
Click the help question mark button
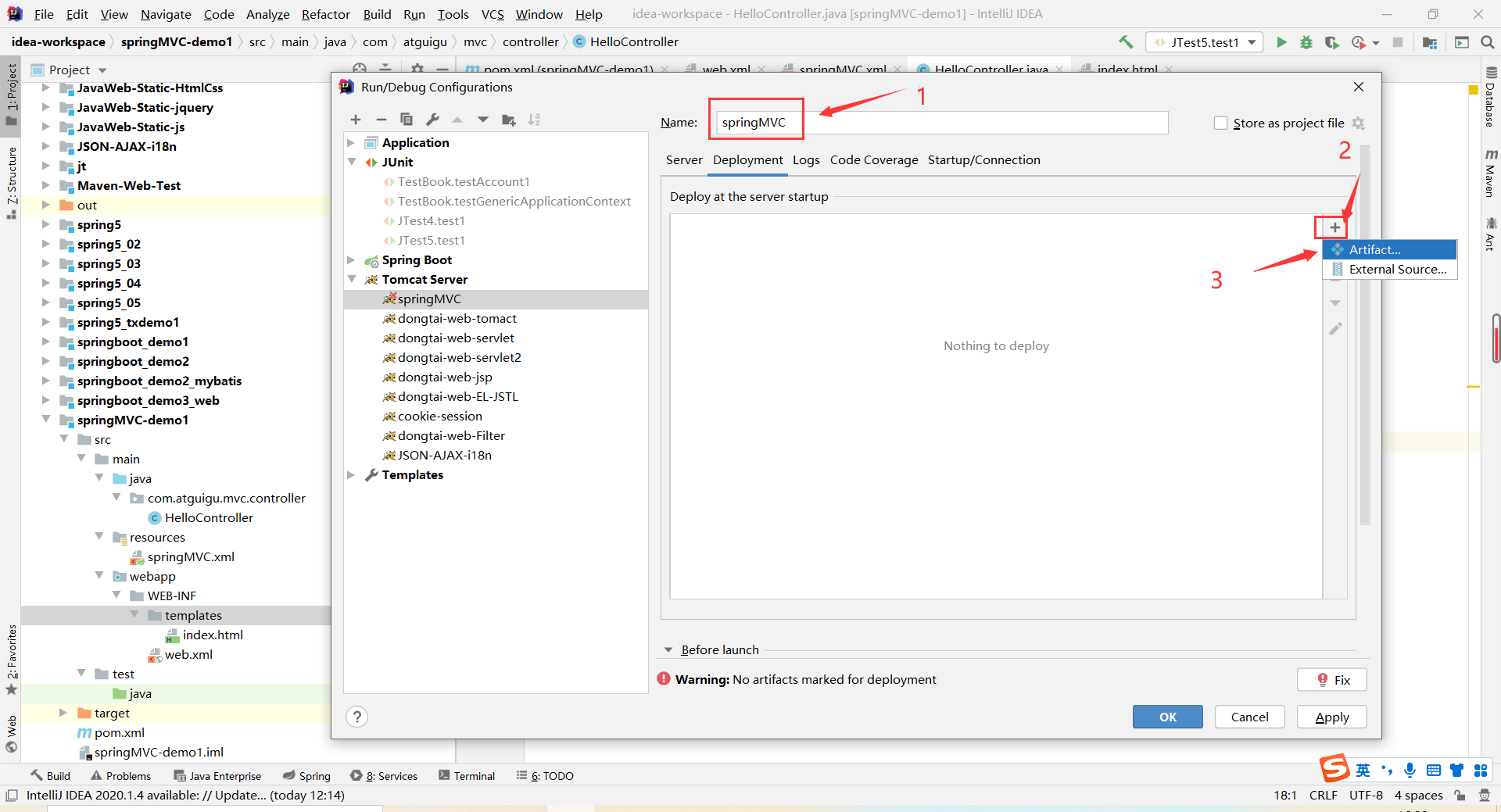tap(356, 717)
